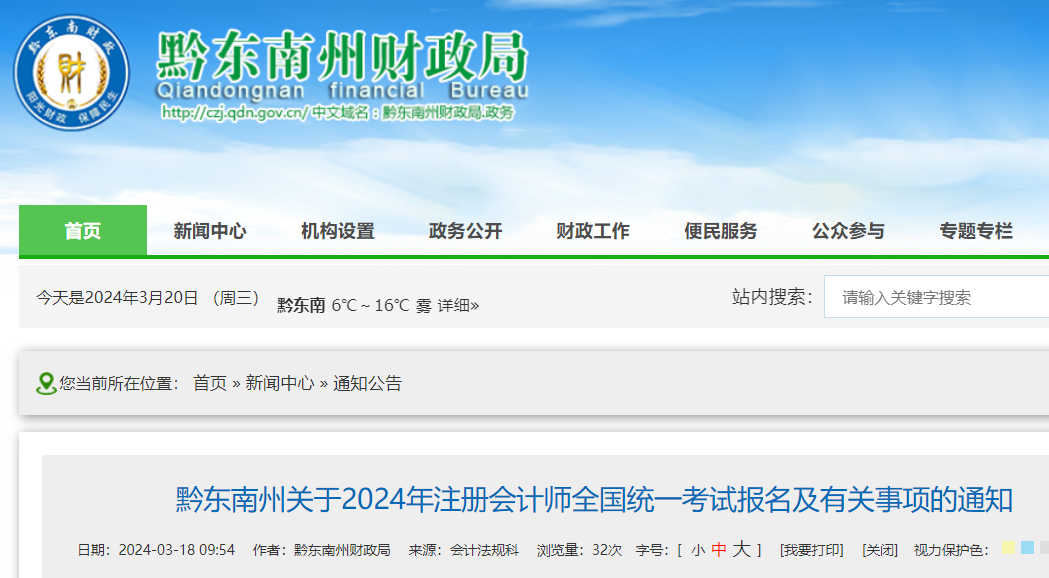Open the 财政工作 navigation item

[x=593, y=231]
